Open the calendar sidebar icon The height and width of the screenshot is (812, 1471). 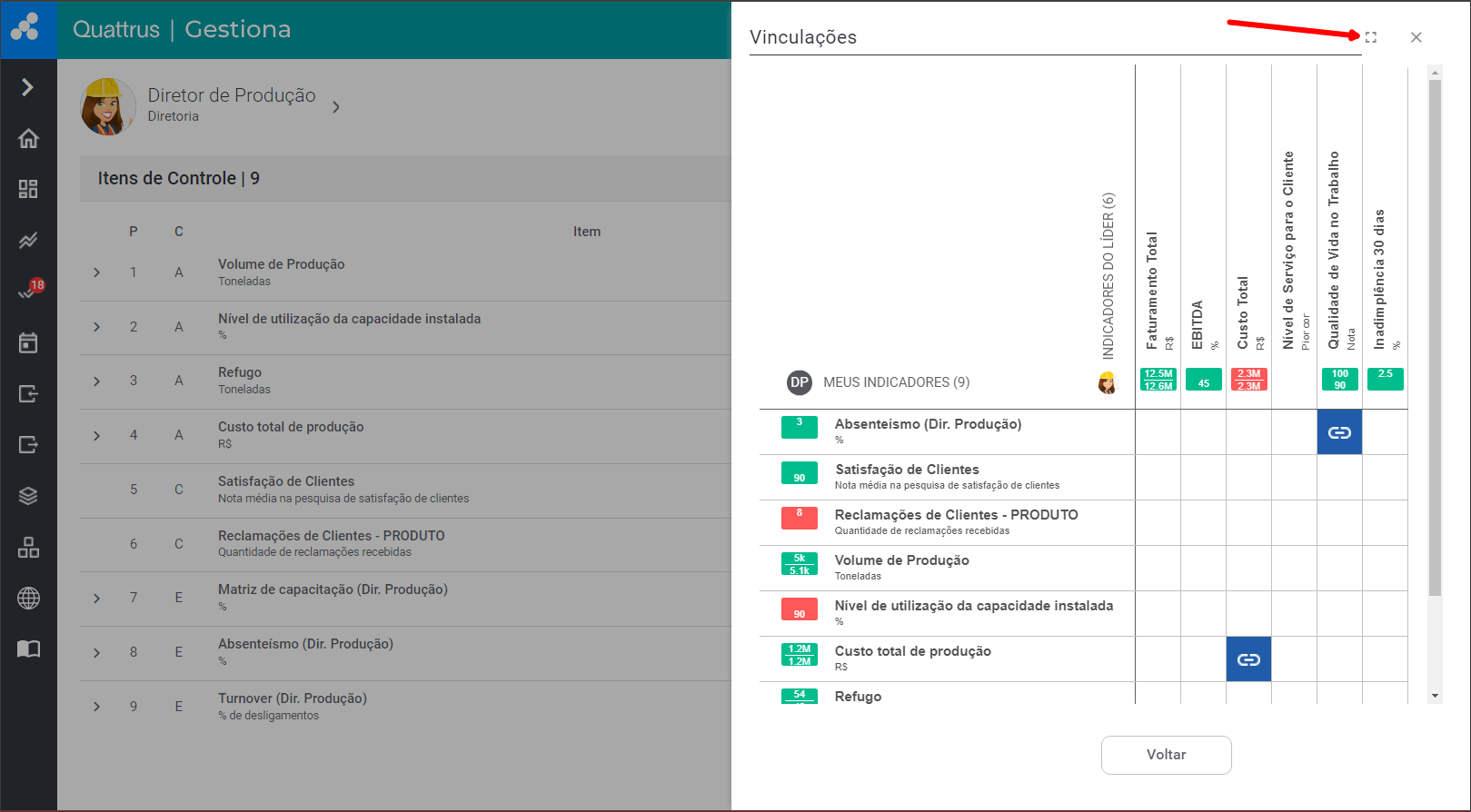[28, 342]
